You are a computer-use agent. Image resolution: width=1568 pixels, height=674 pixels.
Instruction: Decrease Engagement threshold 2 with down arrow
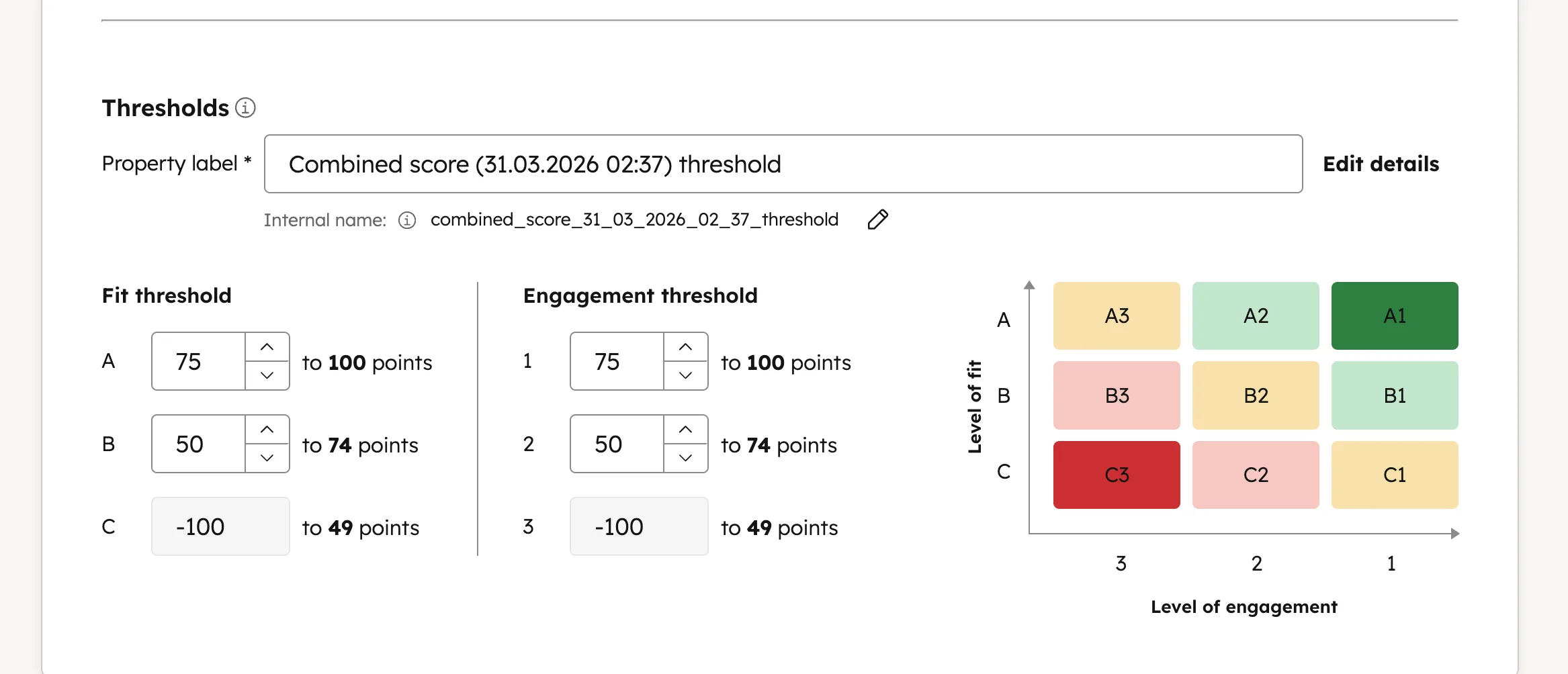(x=685, y=459)
